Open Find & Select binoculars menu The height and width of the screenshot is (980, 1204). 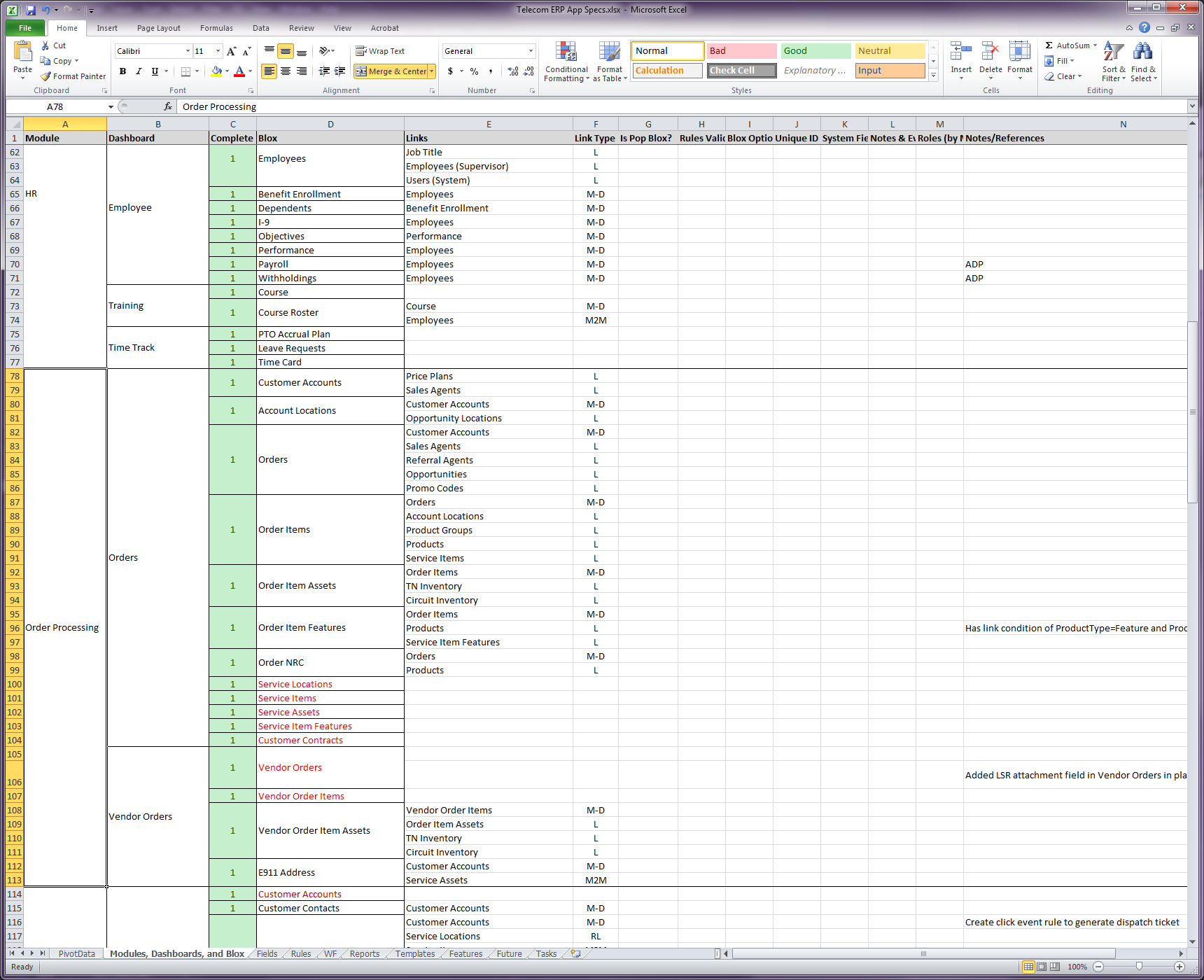point(1143,62)
